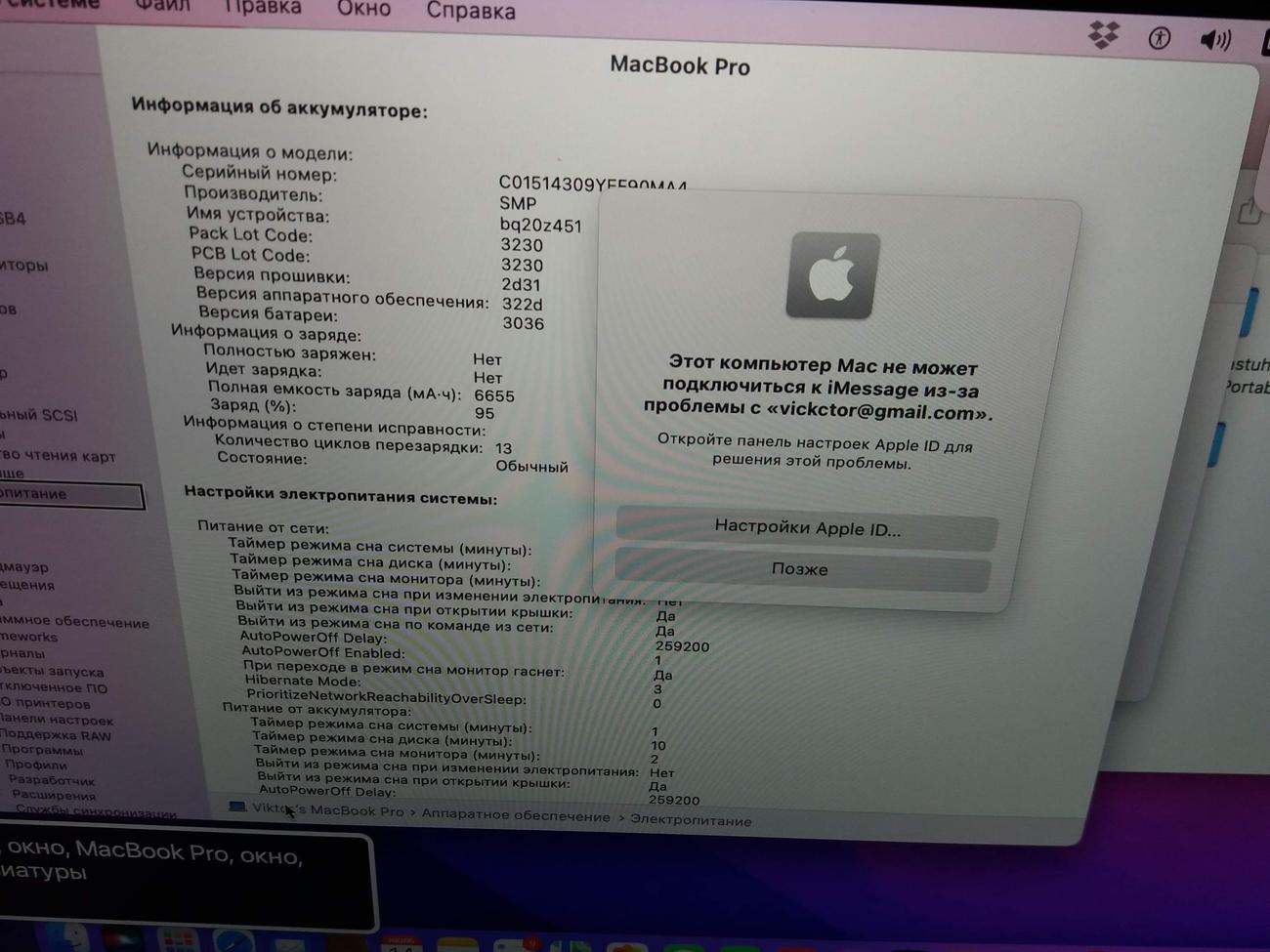Select the ПО принтеров sidebar item
Screen dimensions: 1270x952
point(45,703)
